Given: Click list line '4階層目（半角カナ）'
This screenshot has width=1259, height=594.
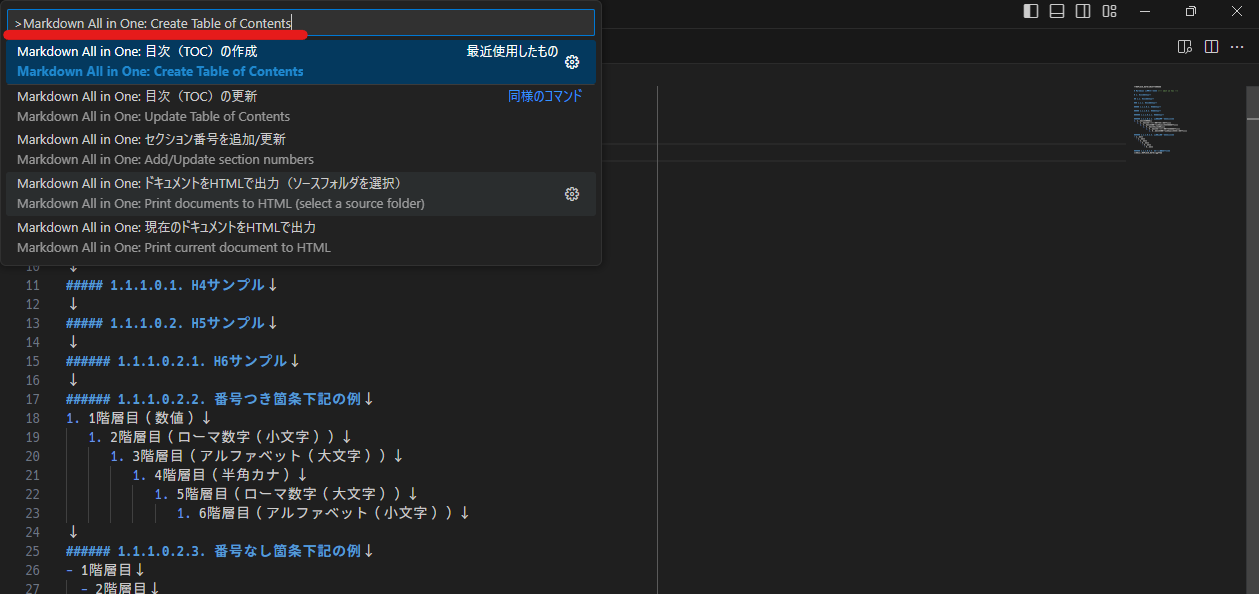Looking at the screenshot, I should (220, 475).
